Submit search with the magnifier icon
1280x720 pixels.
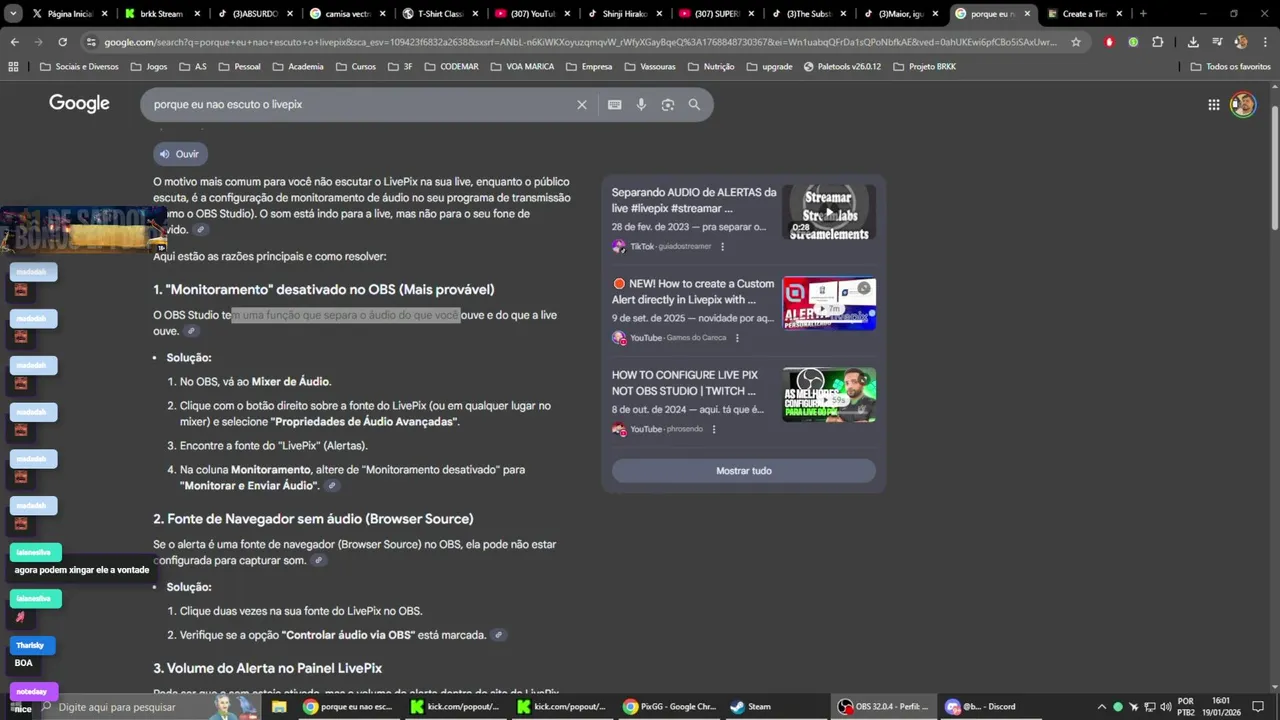694,105
